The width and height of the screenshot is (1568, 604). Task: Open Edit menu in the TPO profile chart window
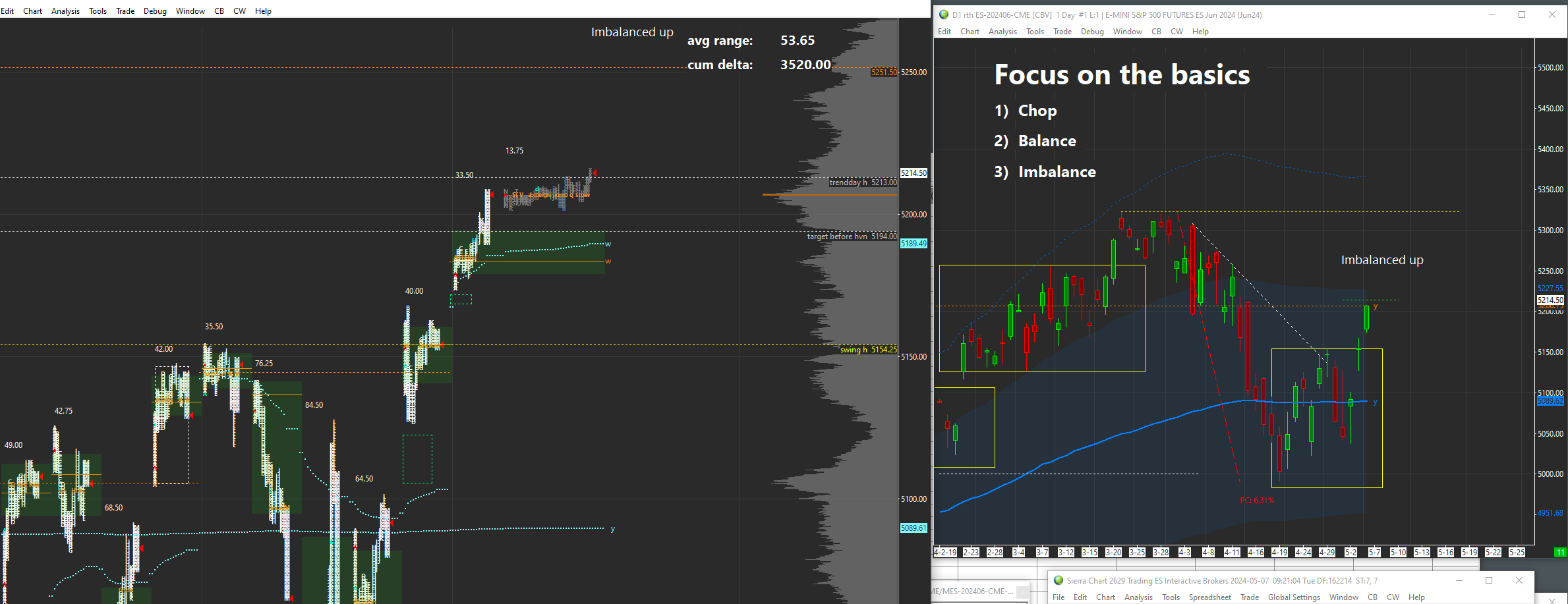point(7,11)
